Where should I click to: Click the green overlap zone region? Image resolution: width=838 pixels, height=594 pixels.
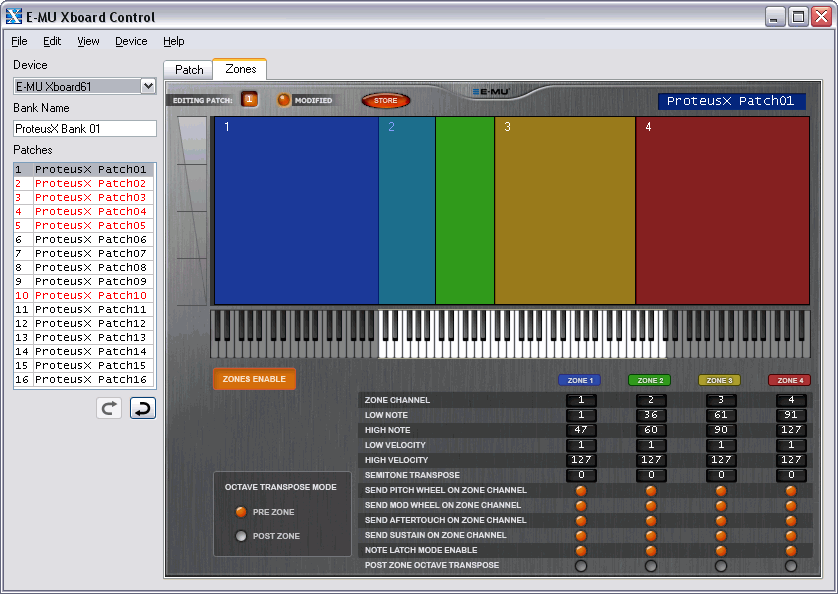[x=465, y=211]
